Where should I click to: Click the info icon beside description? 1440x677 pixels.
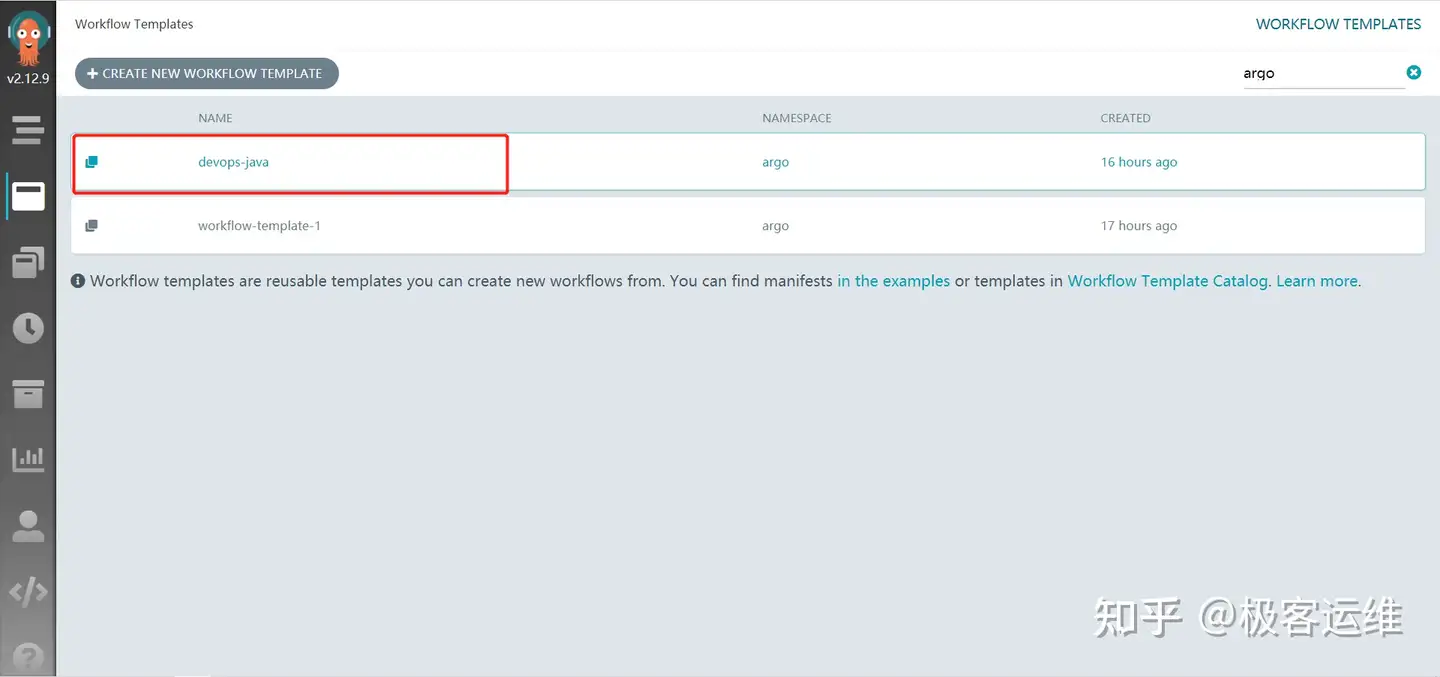pyautogui.click(x=78, y=282)
